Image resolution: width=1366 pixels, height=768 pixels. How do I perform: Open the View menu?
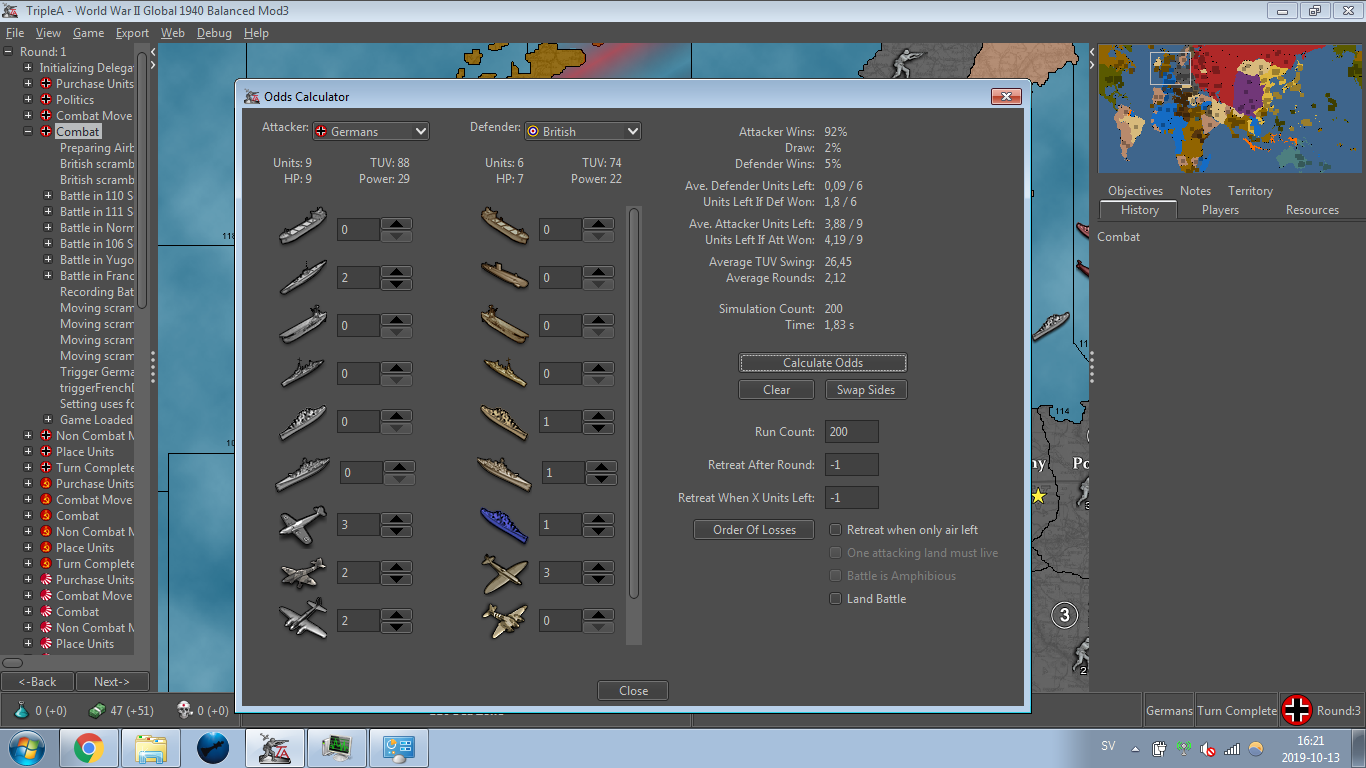pyautogui.click(x=48, y=33)
